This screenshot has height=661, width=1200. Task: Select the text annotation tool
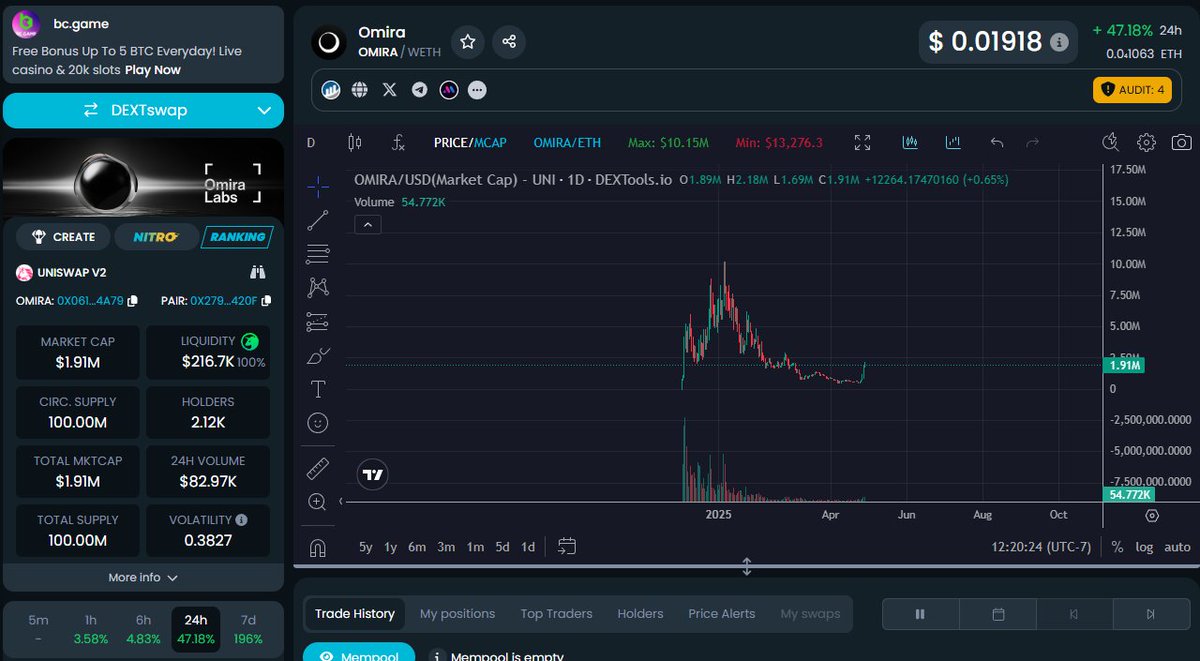pos(318,389)
